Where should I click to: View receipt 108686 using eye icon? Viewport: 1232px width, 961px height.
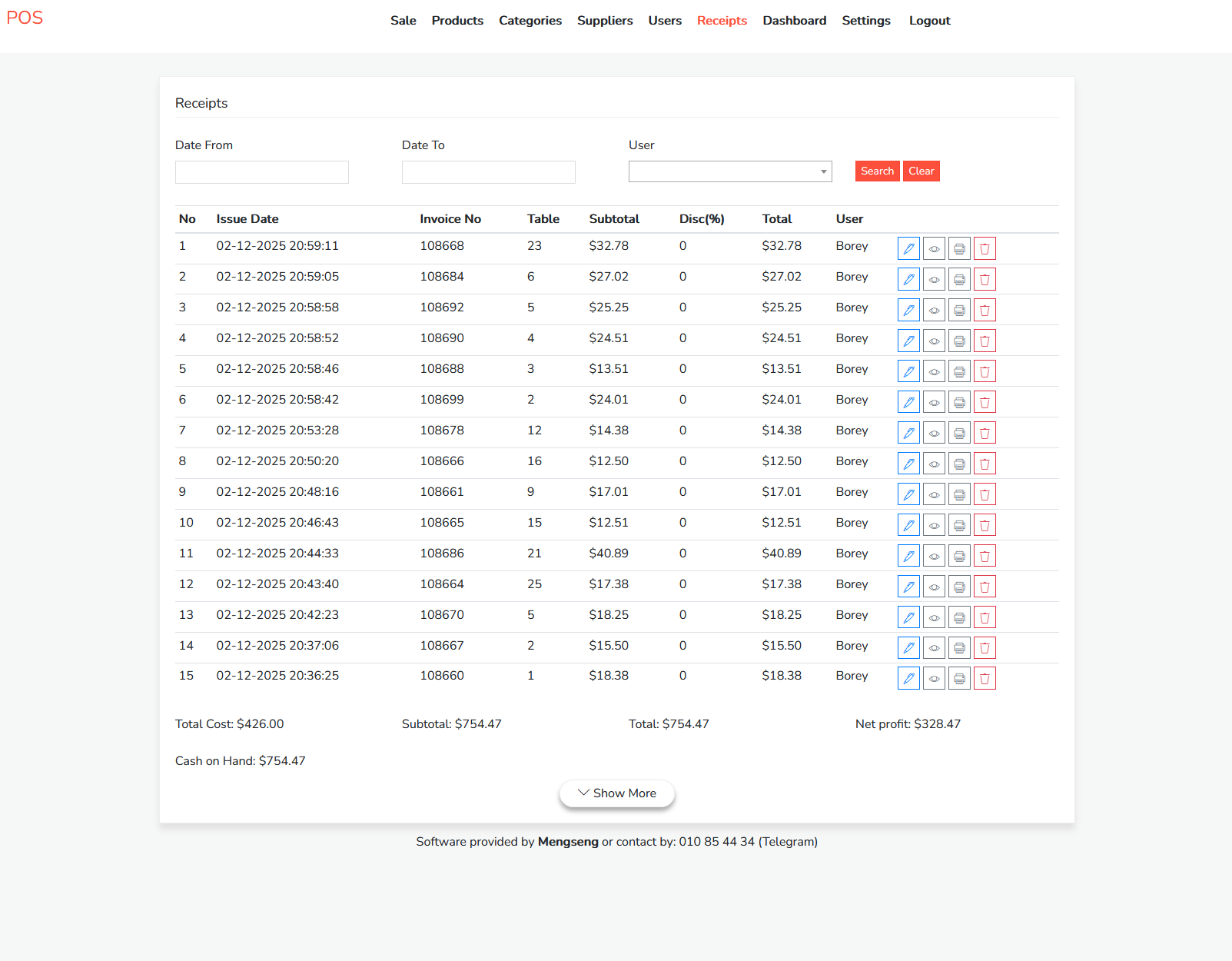tap(934, 556)
